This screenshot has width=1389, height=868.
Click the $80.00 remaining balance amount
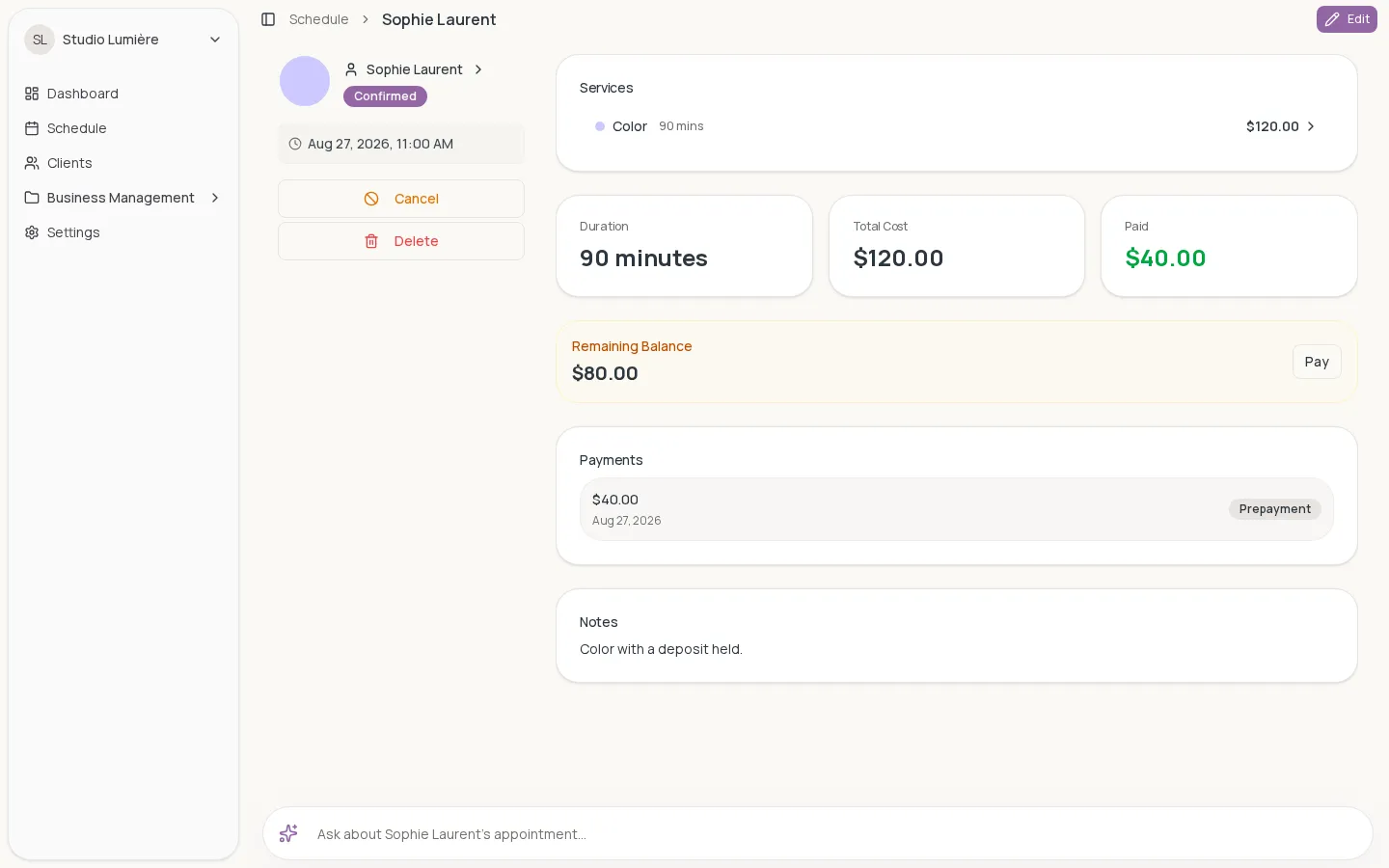[605, 373]
